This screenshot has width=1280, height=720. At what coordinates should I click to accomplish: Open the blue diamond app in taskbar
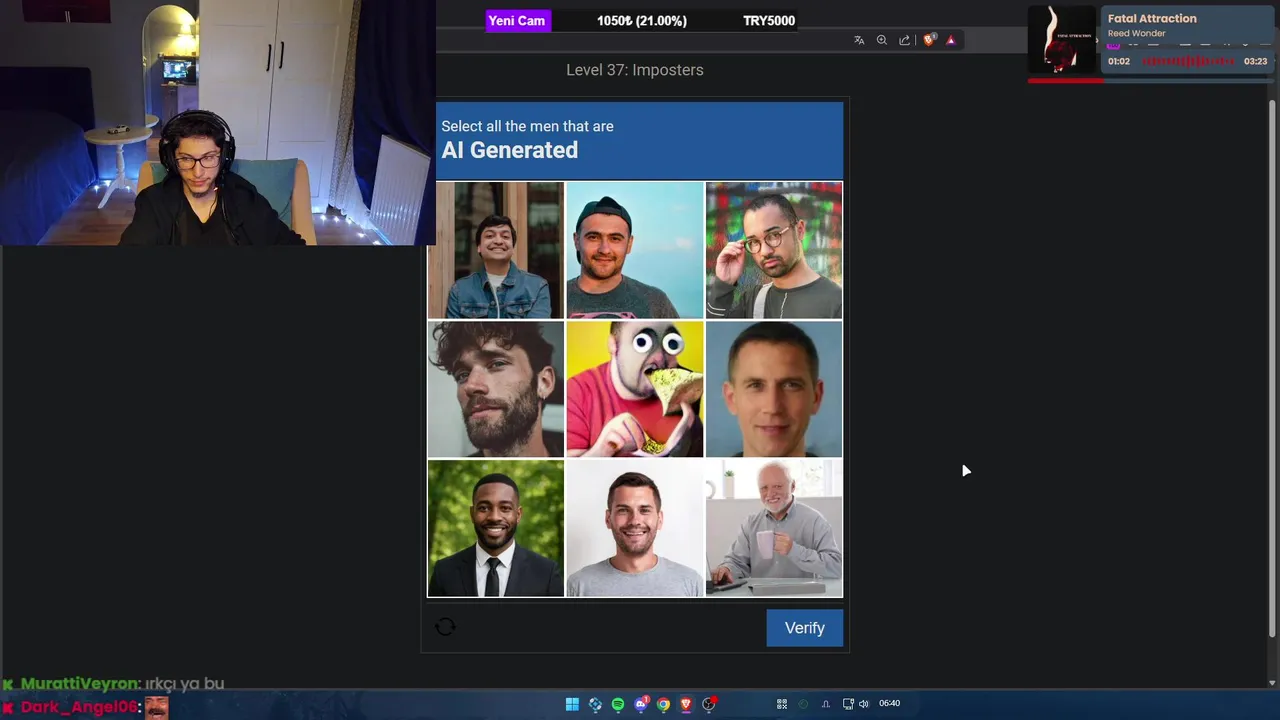tap(595, 704)
